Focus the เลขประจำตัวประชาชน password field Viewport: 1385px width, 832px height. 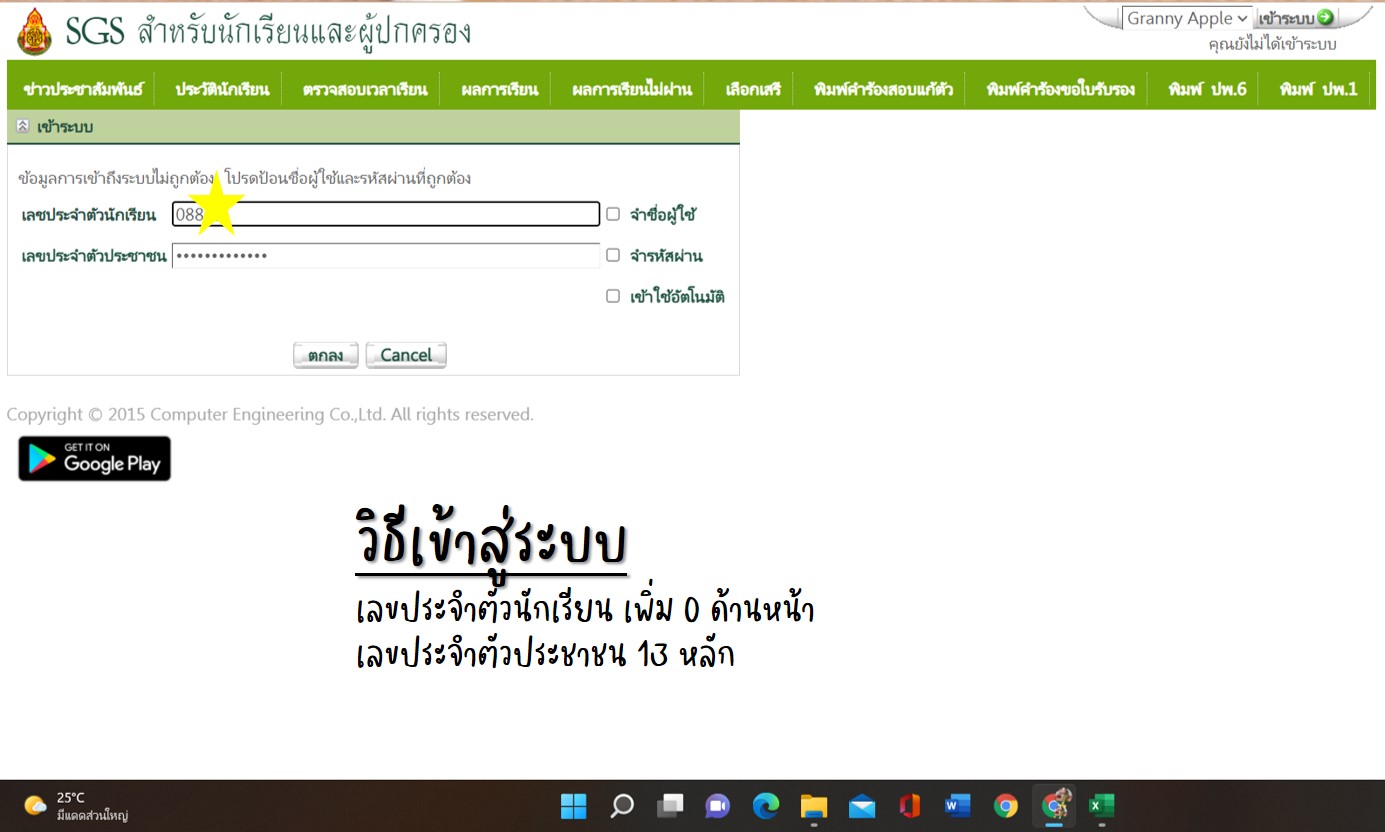tap(386, 256)
